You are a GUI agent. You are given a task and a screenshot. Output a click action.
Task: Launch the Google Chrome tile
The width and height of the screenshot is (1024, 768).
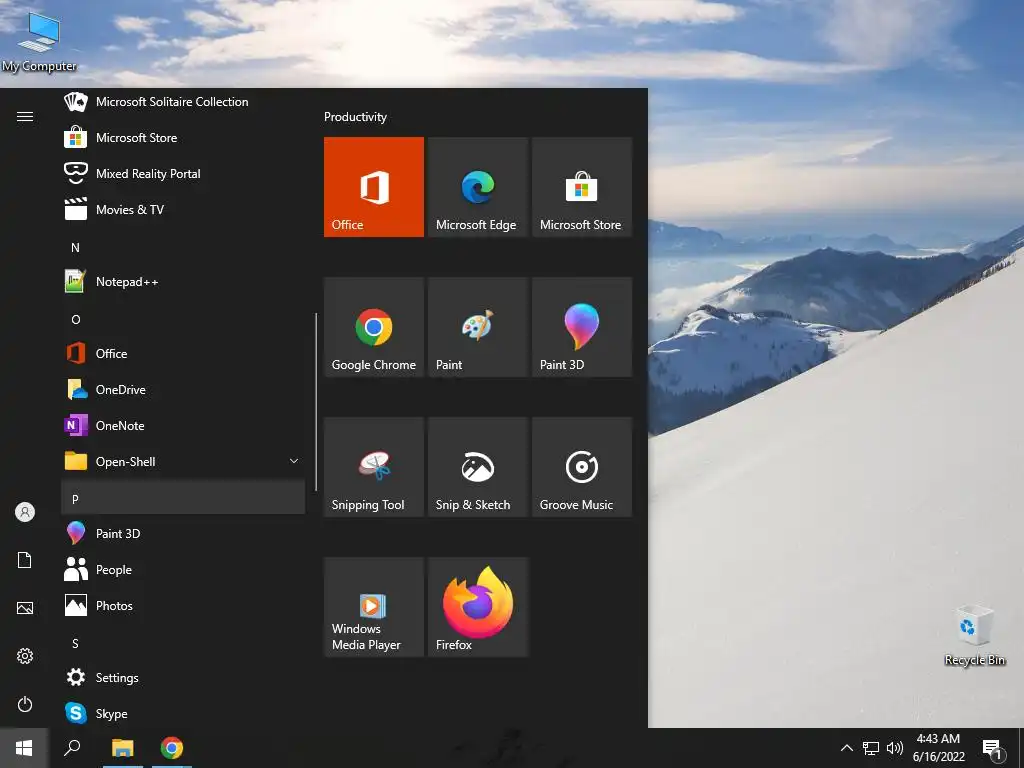click(x=374, y=327)
